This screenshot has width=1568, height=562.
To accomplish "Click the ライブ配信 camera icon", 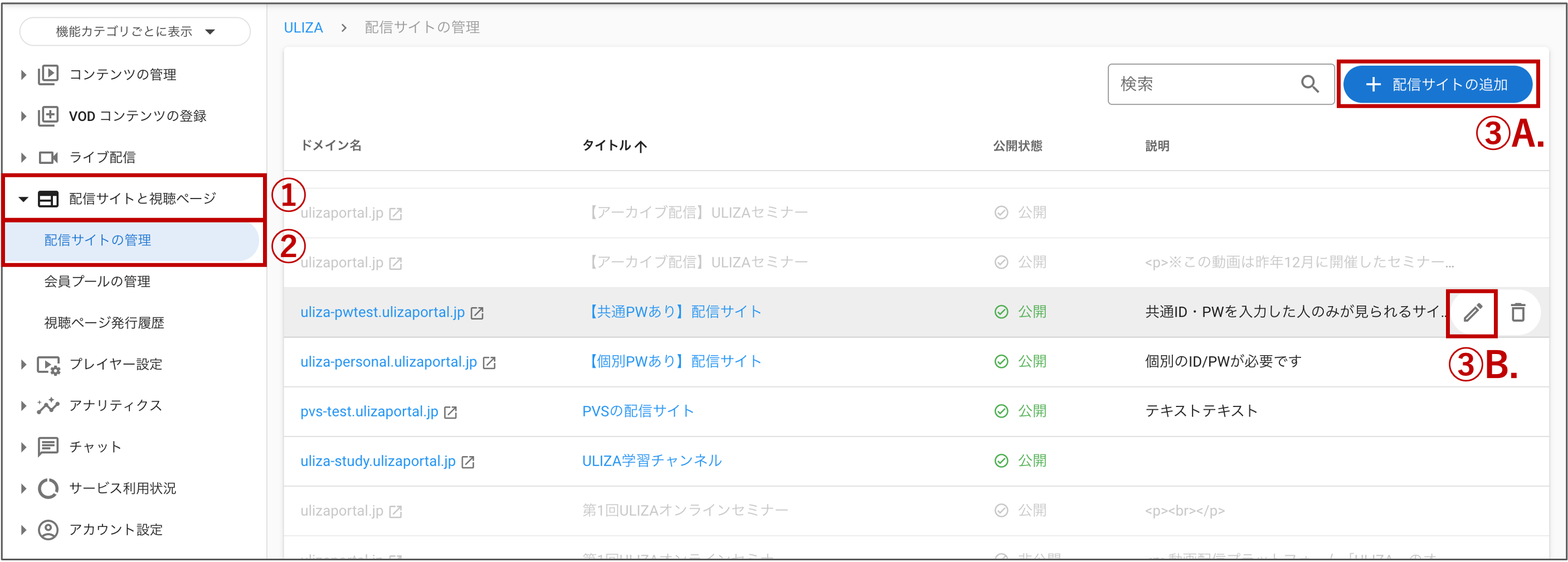I will (48, 157).
